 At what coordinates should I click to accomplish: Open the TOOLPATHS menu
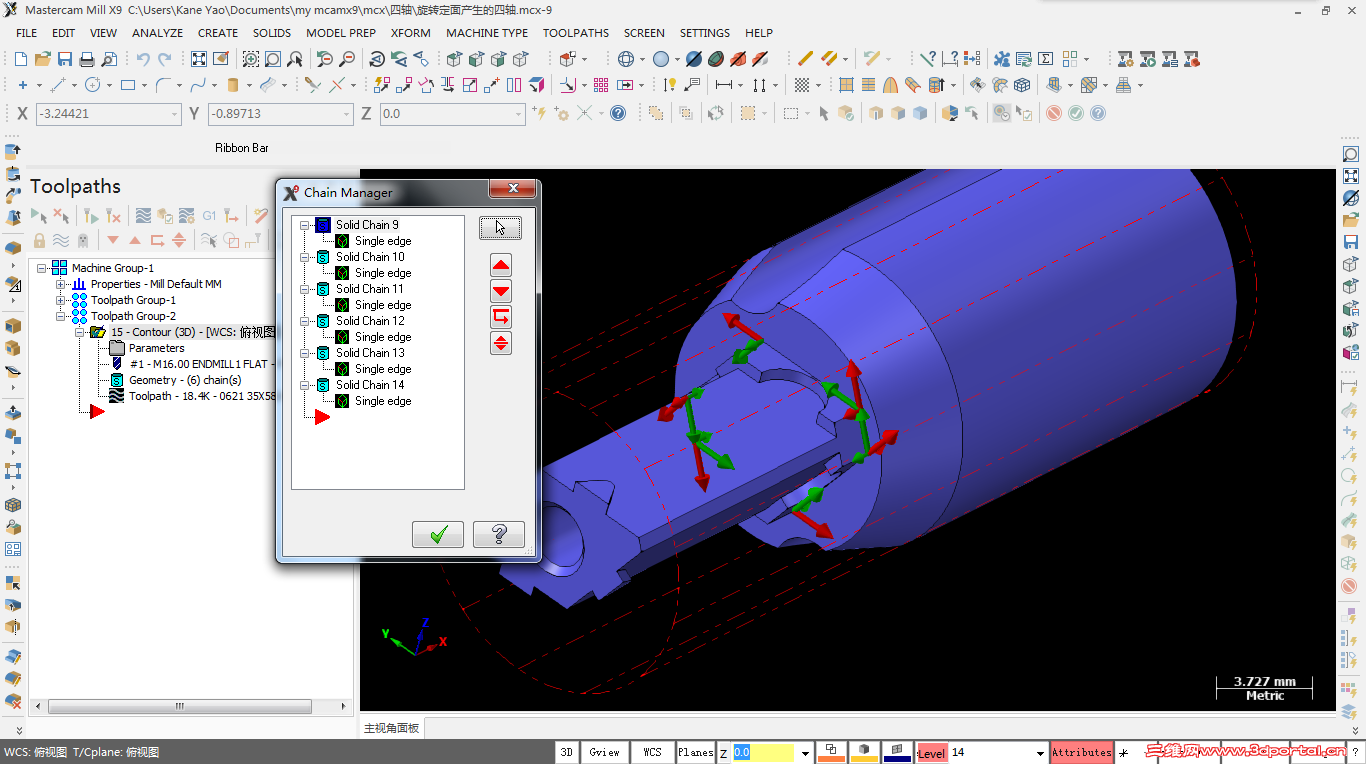pos(576,33)
